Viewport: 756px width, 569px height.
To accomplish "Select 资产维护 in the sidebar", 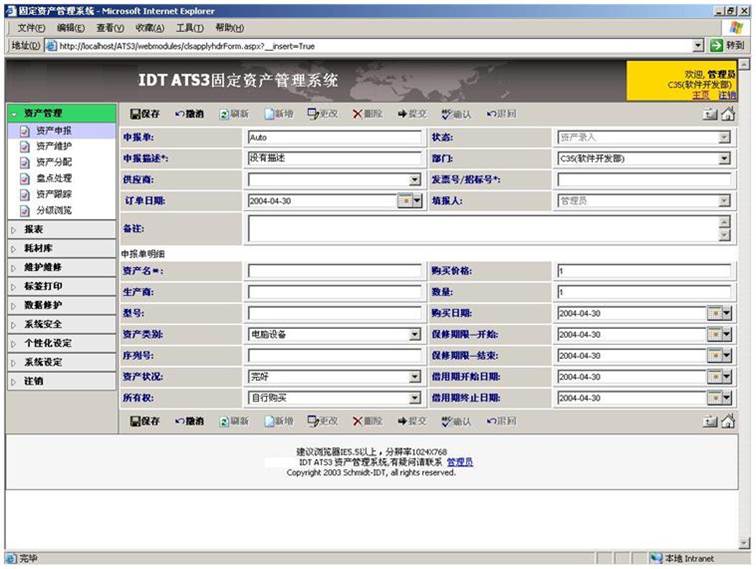I will coord(53,146).
